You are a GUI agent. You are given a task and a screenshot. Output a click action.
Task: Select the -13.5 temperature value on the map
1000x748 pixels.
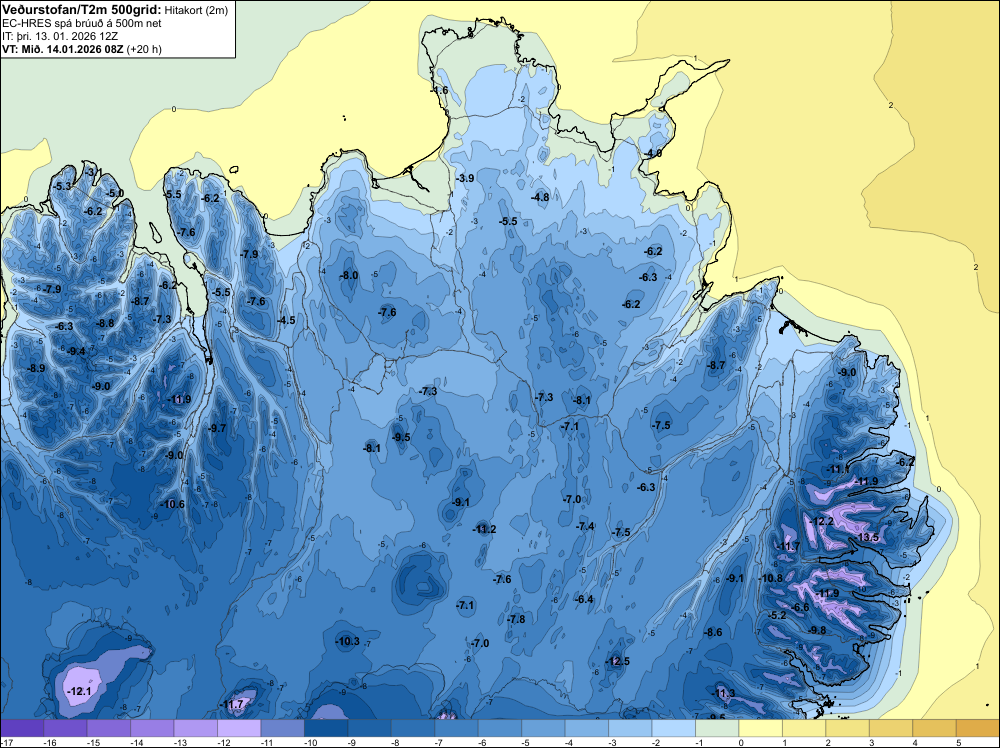pyautogui.click(x=867, y=538)
